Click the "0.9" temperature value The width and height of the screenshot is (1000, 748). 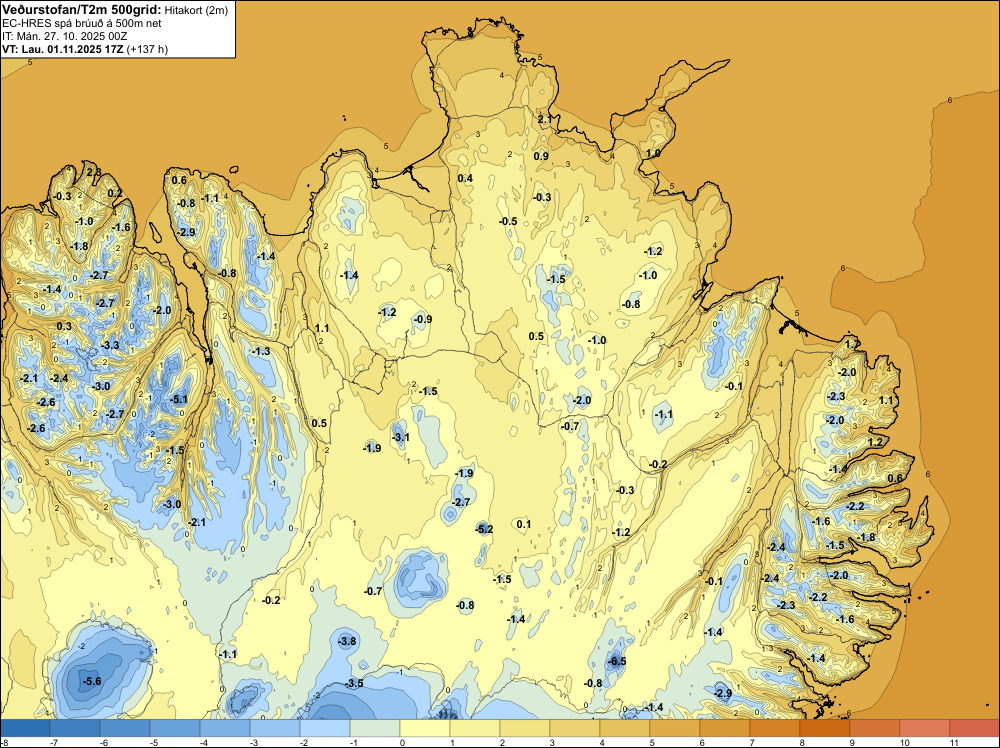[541, 156]
